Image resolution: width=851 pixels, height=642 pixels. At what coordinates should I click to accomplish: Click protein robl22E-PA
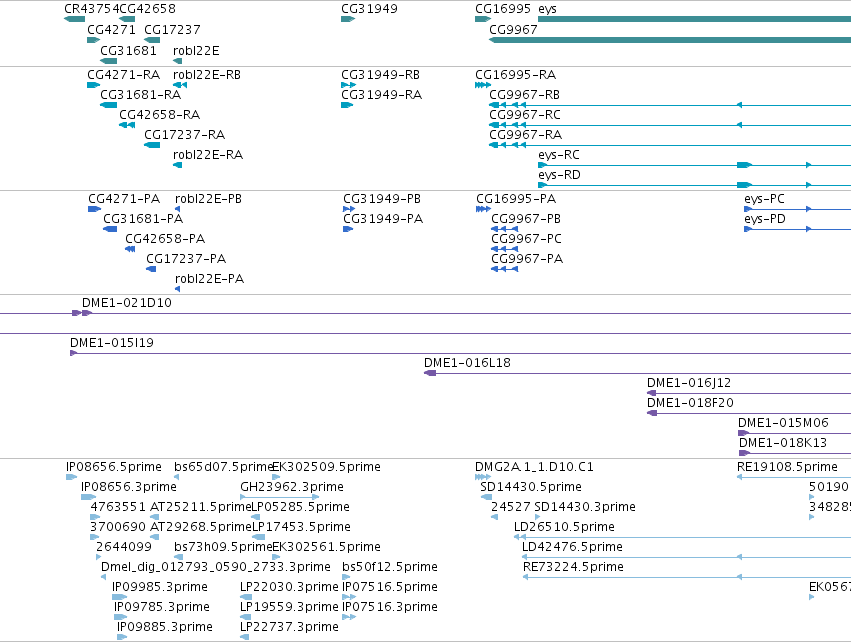[209, 279]
